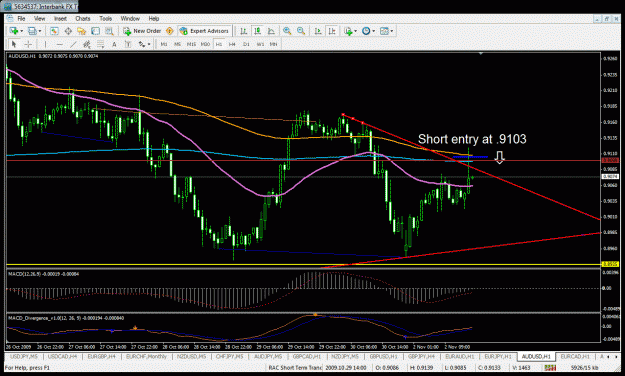Click the Profiles icon

point(32,31)
